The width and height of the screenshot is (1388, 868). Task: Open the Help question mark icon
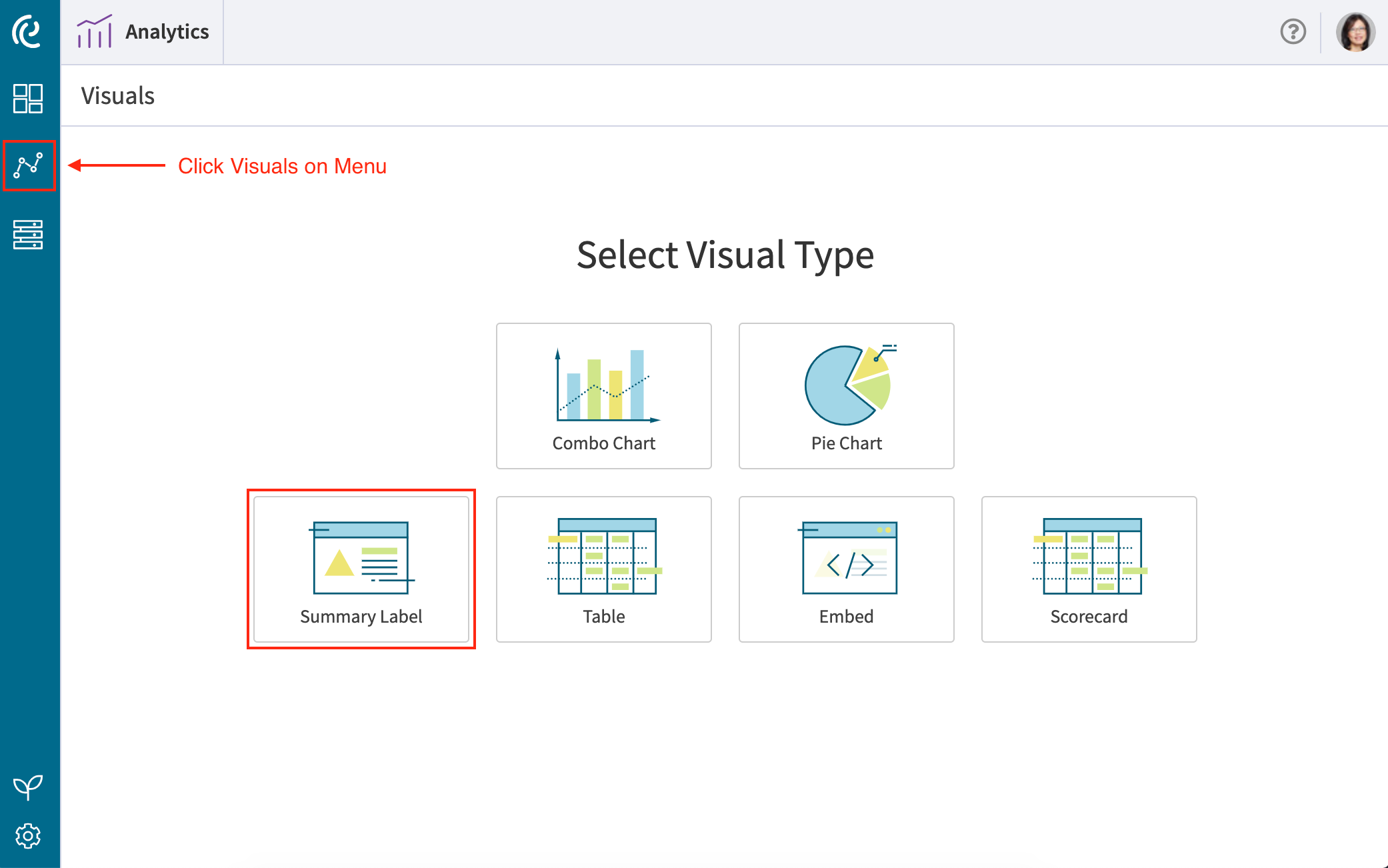(x=1292, y=31)
